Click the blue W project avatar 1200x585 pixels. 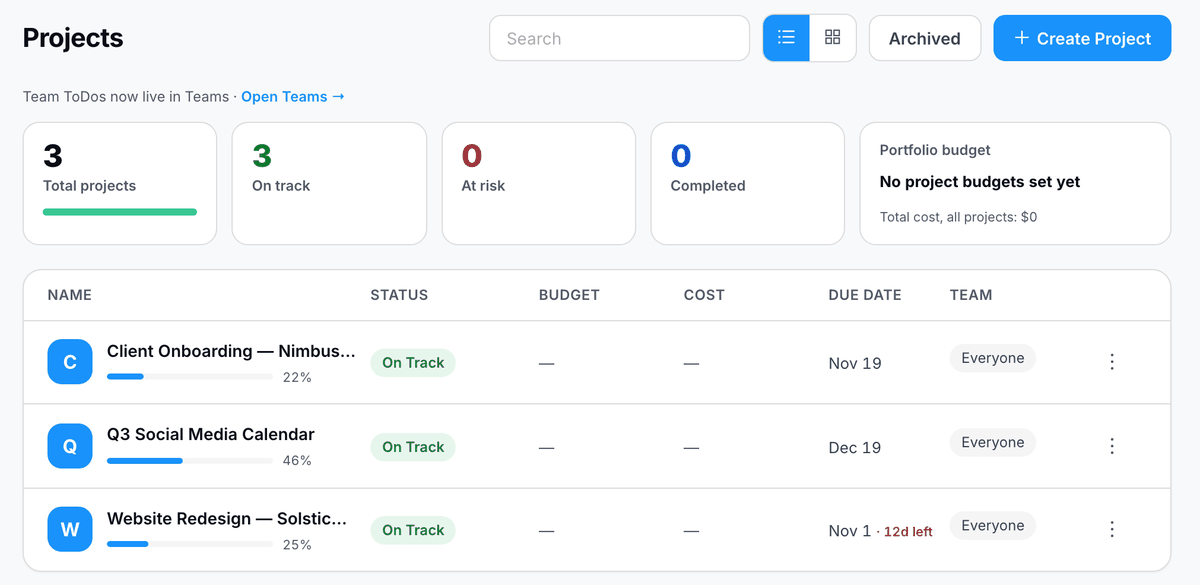[x=70, y=529]
